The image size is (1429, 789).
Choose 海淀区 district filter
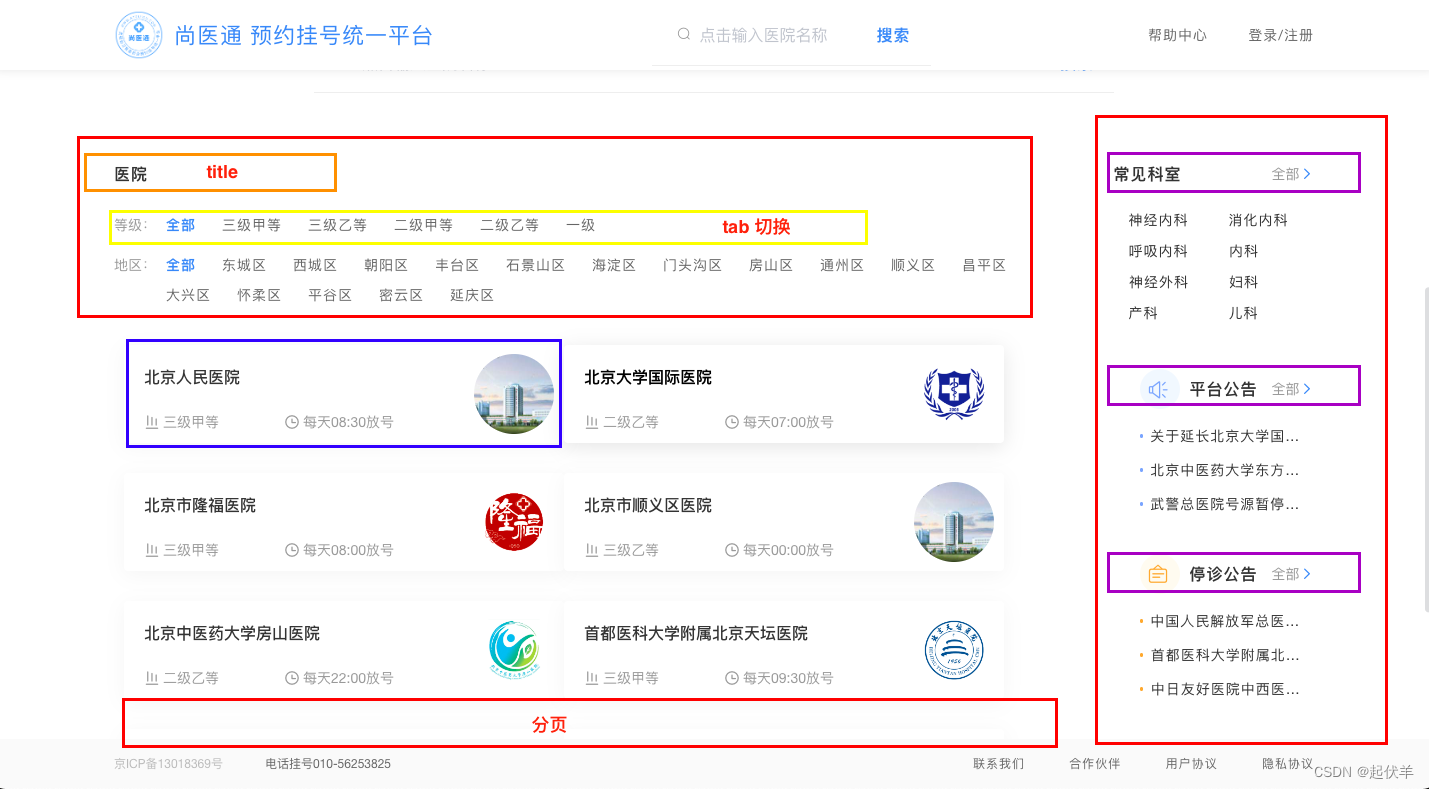(614, 265)
